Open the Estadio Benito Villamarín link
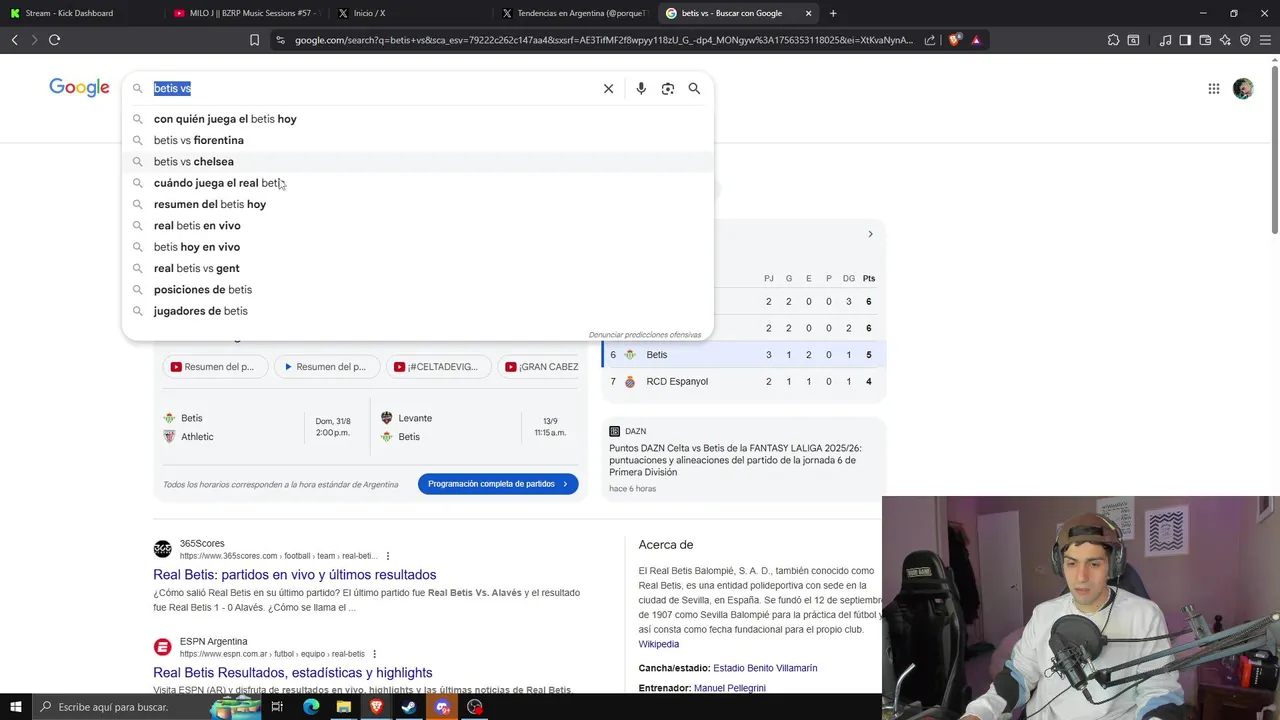 point(765,668)
